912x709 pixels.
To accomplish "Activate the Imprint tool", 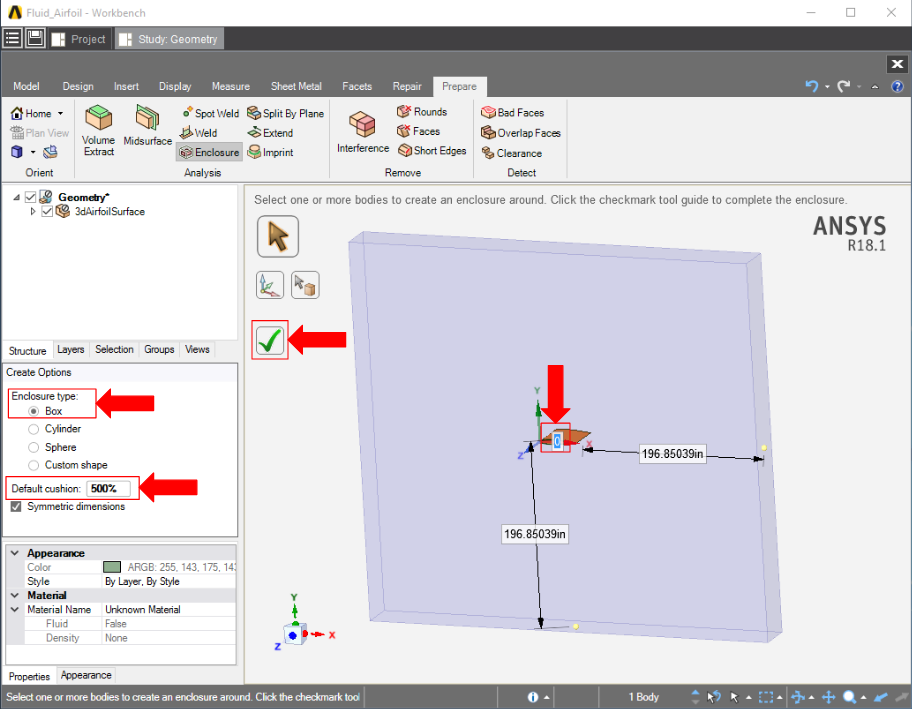I will pos(270,152).
